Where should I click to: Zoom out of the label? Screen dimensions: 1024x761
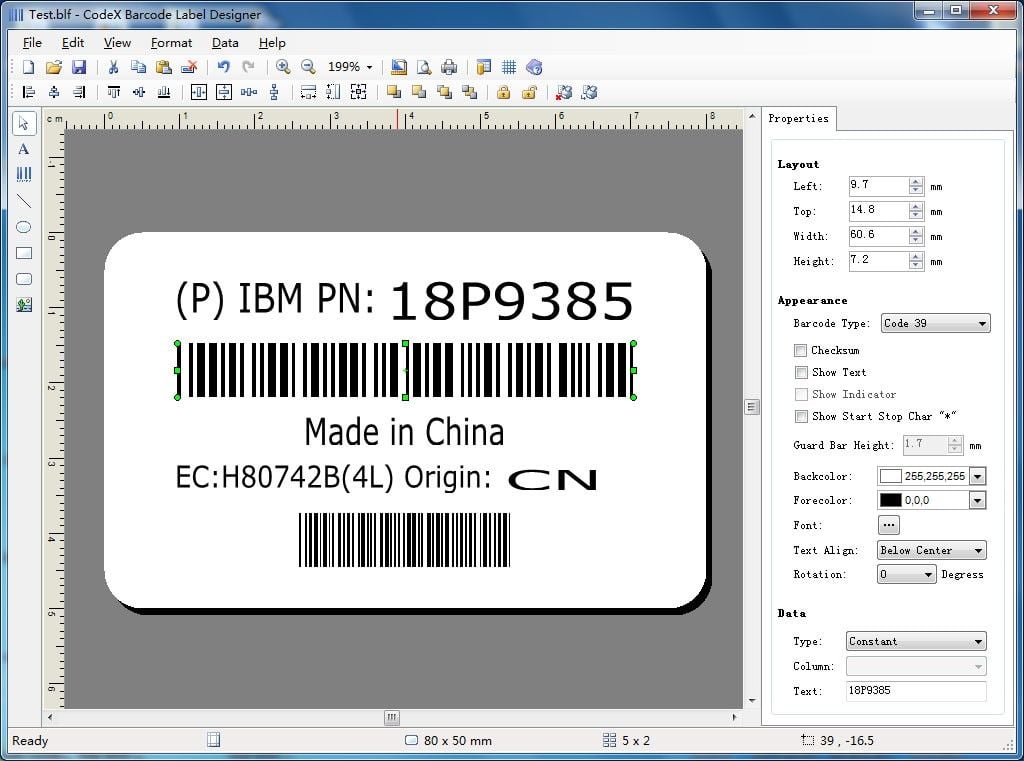(x=308, y=67)
